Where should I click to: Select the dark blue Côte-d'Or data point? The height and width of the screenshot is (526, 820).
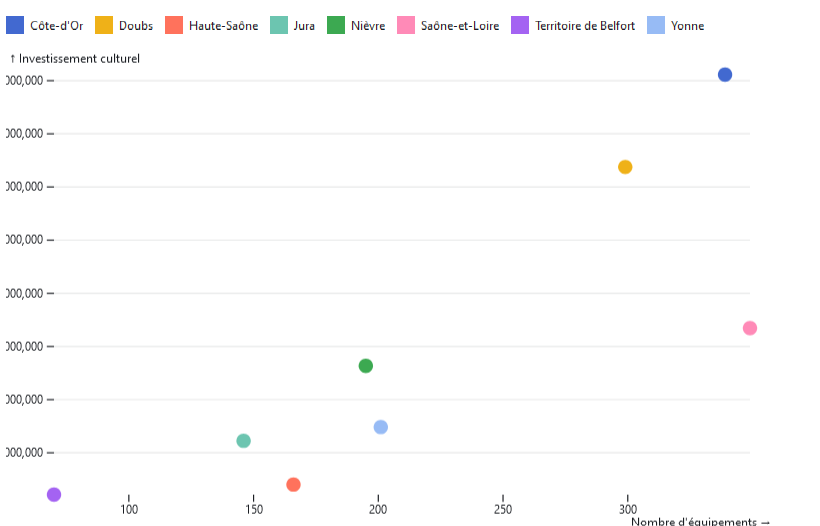[x=725, y=75]
